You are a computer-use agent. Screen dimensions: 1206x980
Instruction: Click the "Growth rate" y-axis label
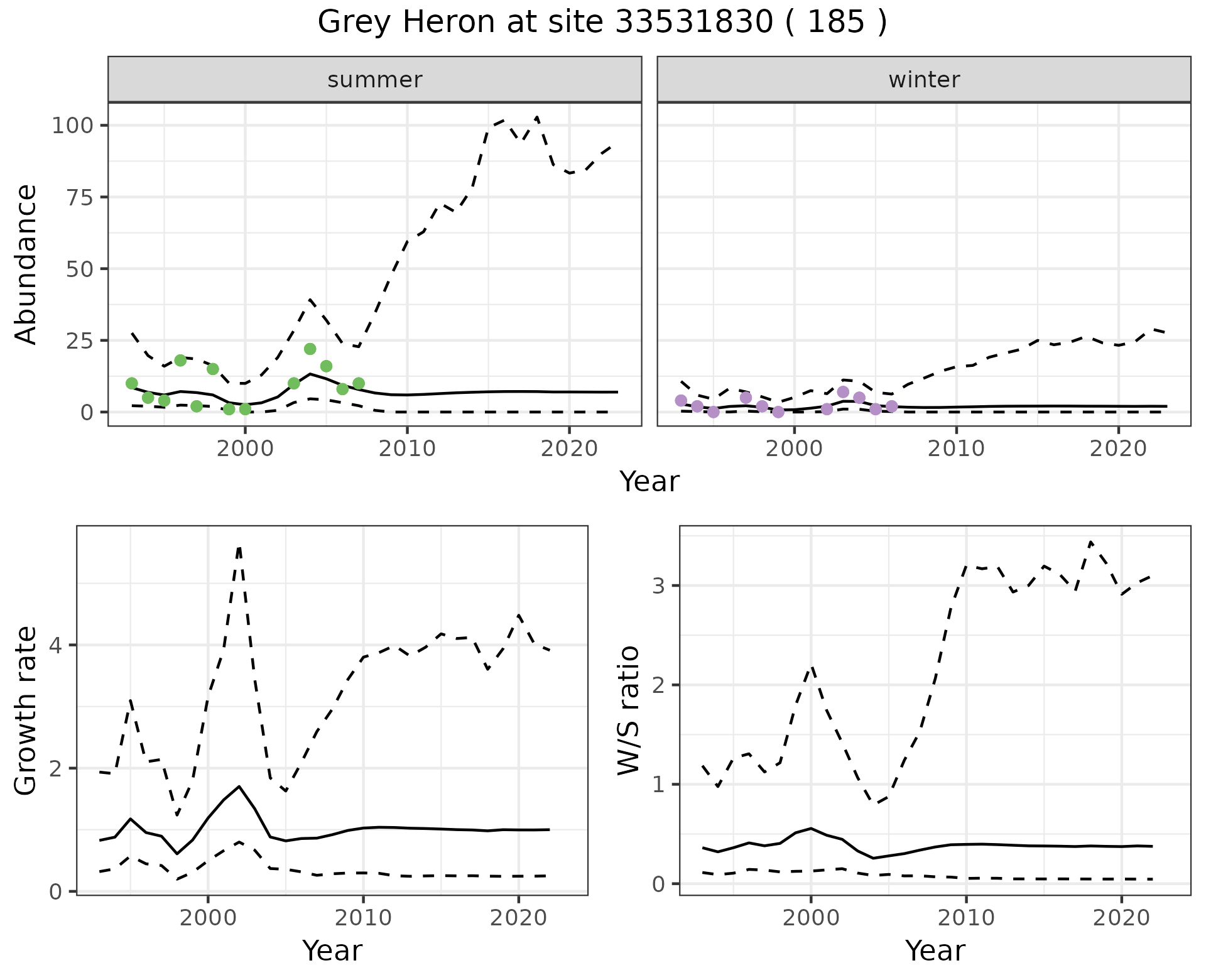pos(26,710)
